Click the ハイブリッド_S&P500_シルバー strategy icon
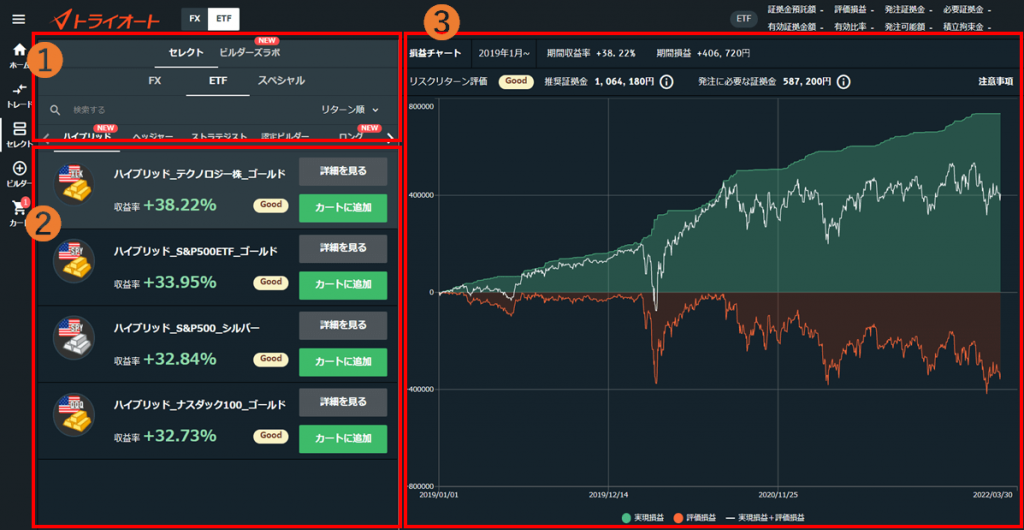 74,337
